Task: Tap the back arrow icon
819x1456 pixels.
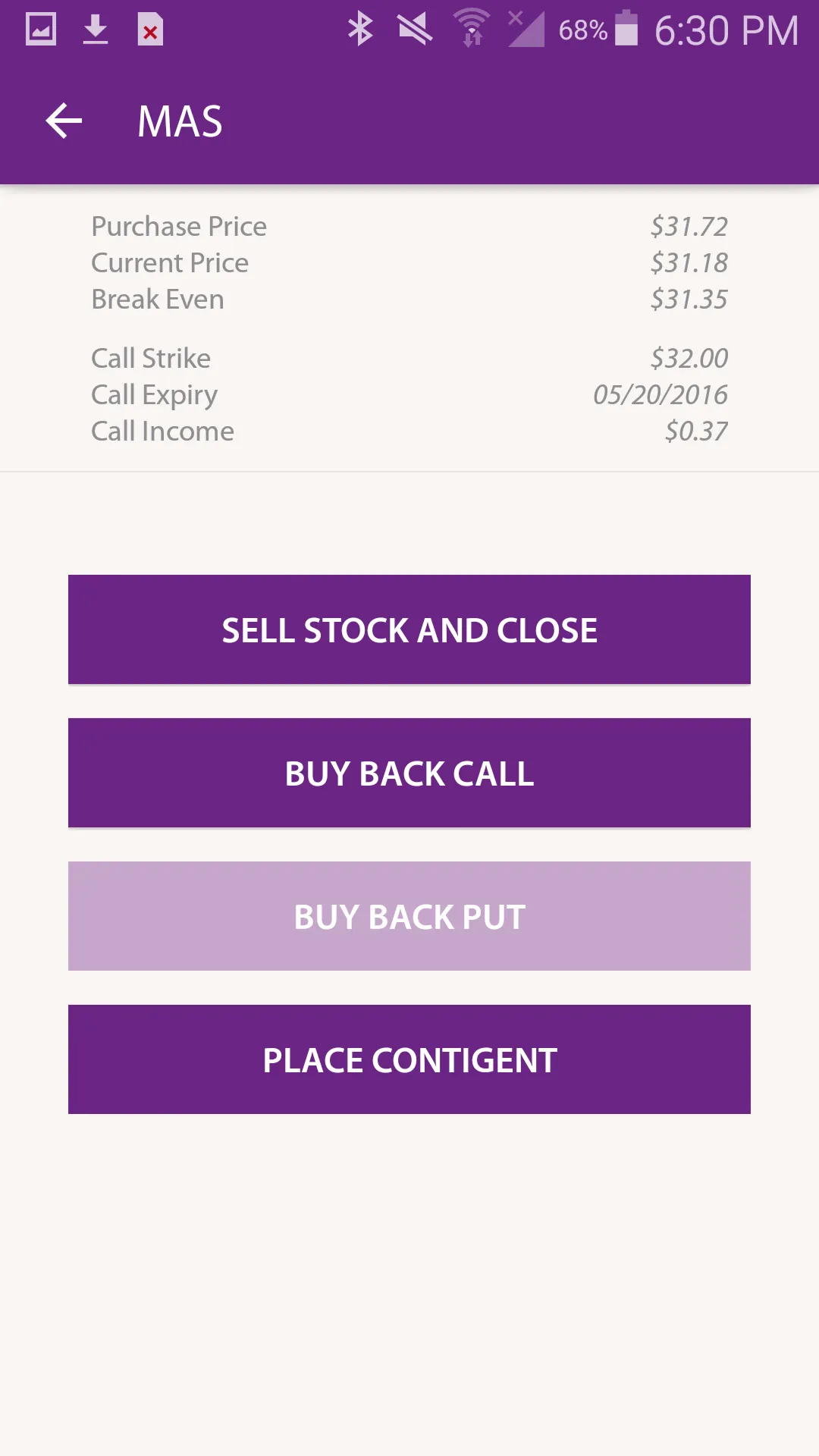Action: 64,121
